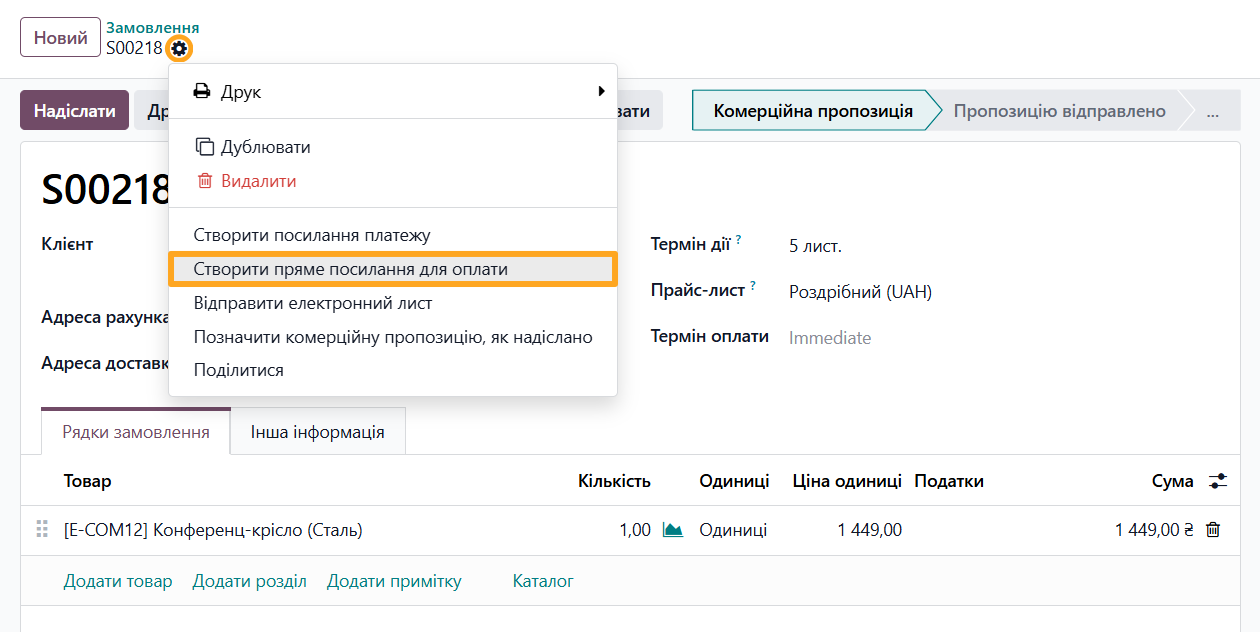1260x632 pixels.
Task: Expand more status stages via ellipsis
Action: point(1212,111)
